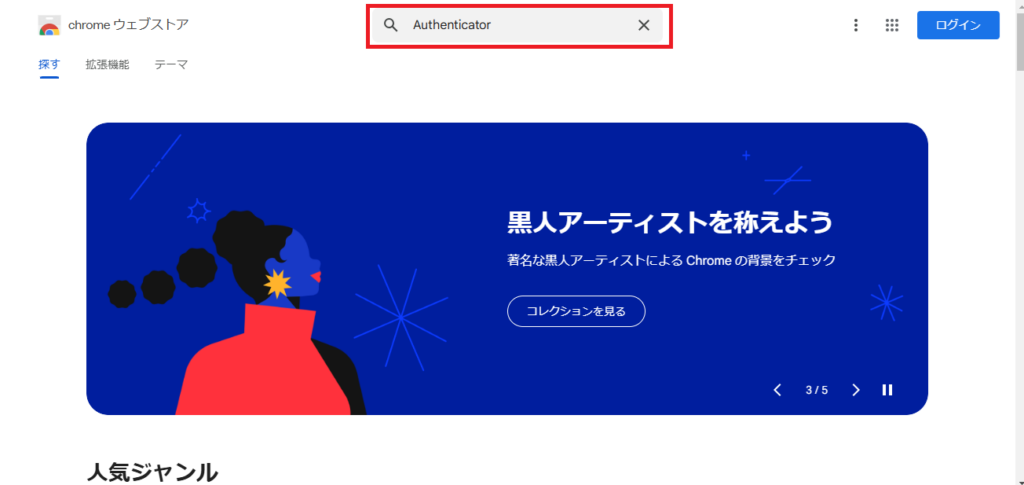Go to previous carousel slide
Viewport: 1024px width, 485px height.
point(777,390)
